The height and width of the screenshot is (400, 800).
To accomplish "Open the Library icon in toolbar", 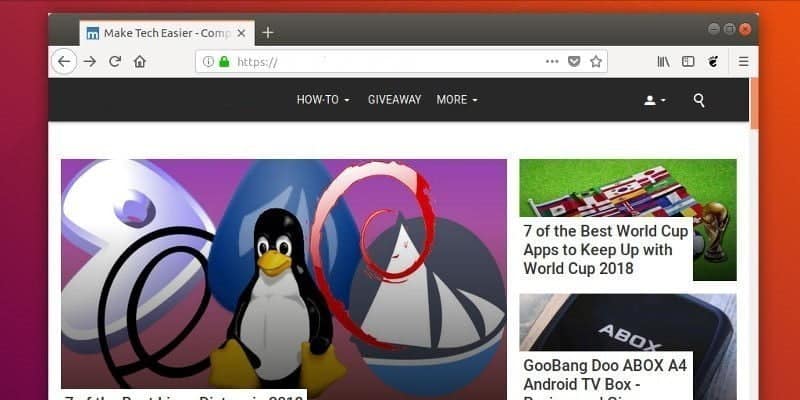I will click(x=663, y=62).
